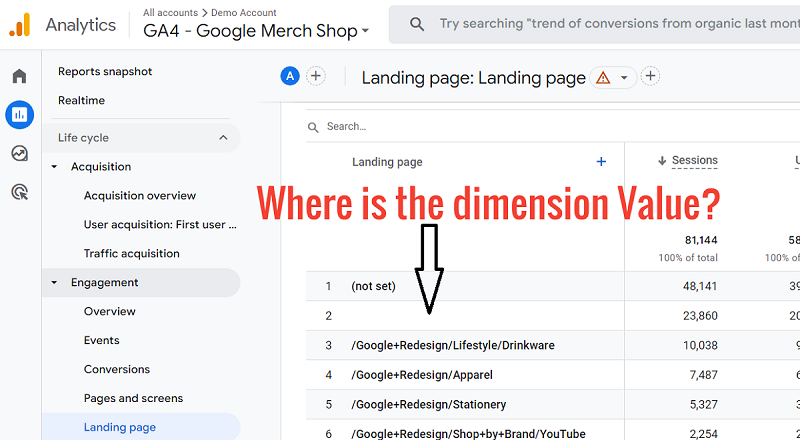The image size is (800, 440).
Task: Click the 23,860 sessions value
Action: tap(700, 316)
